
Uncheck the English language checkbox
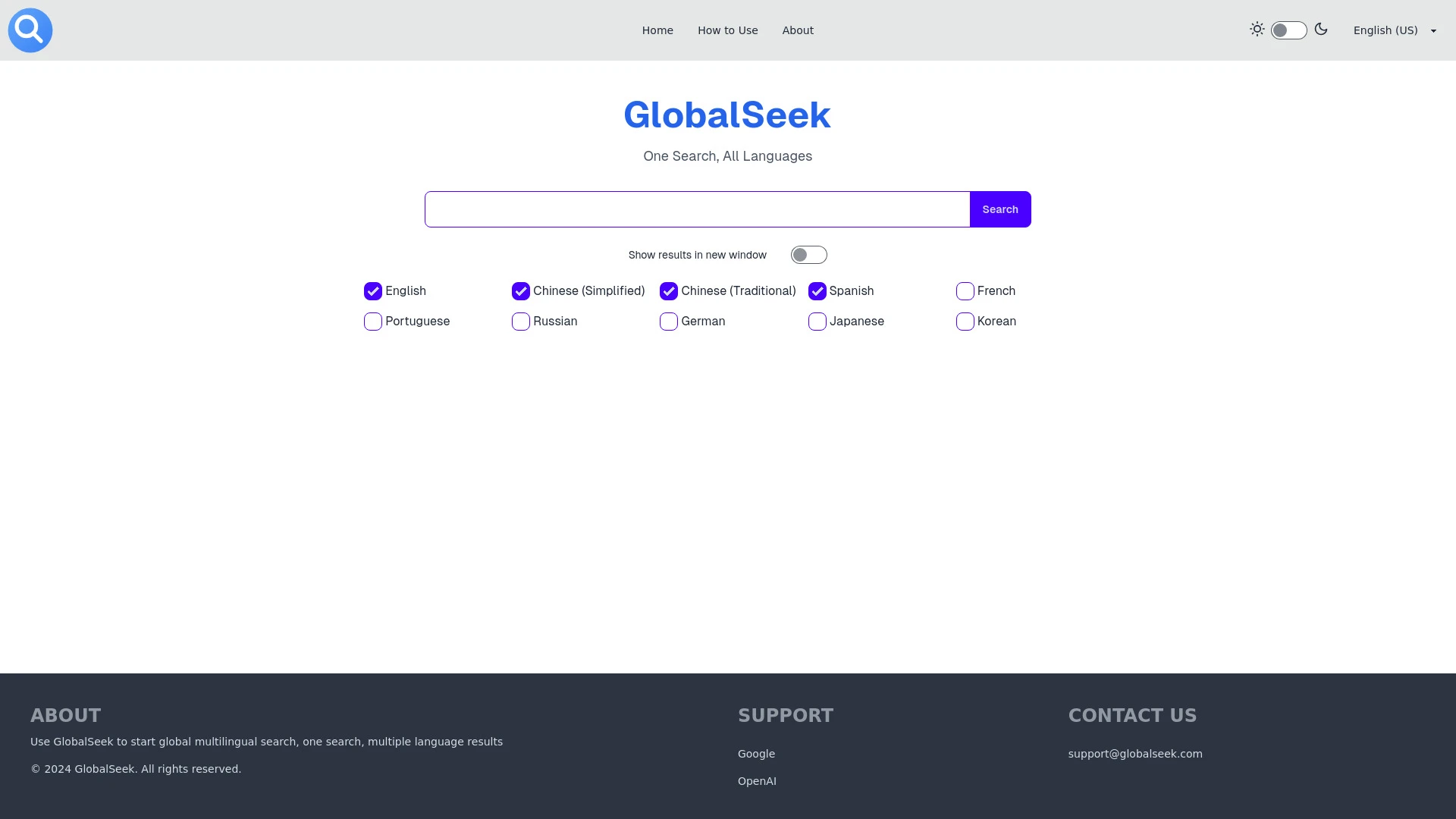click(x=372, y=291)
